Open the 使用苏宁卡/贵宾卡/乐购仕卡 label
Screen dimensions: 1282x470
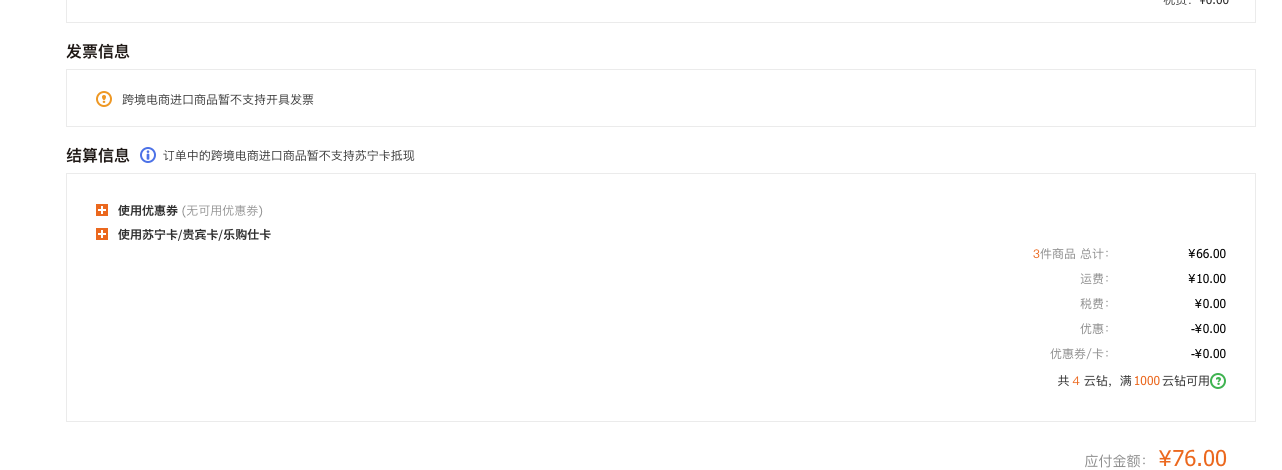[x=194, y=235]
